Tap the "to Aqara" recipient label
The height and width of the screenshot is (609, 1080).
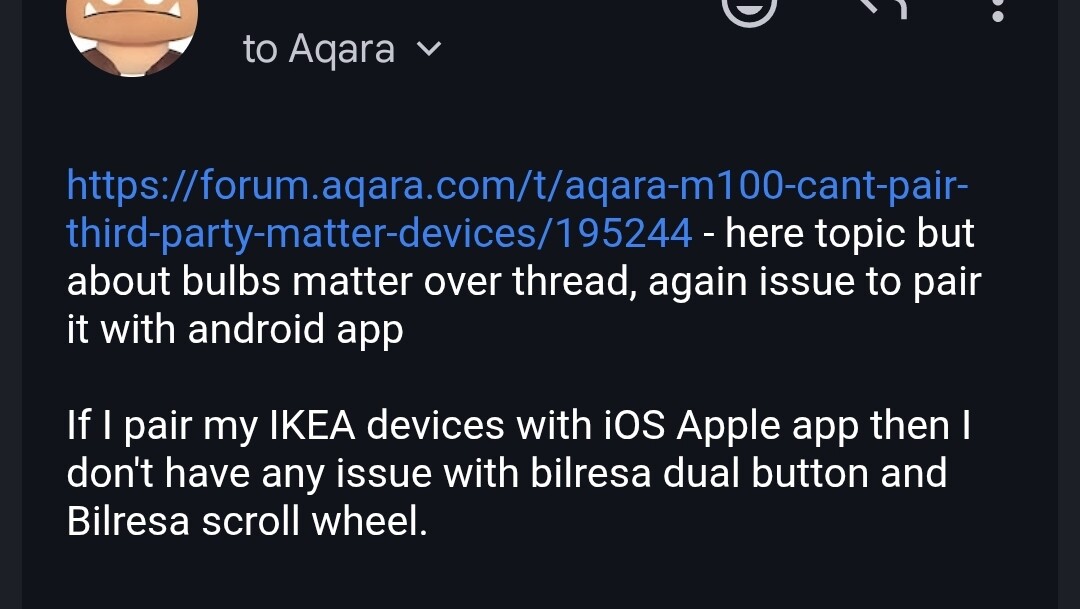tap(319, 49)
